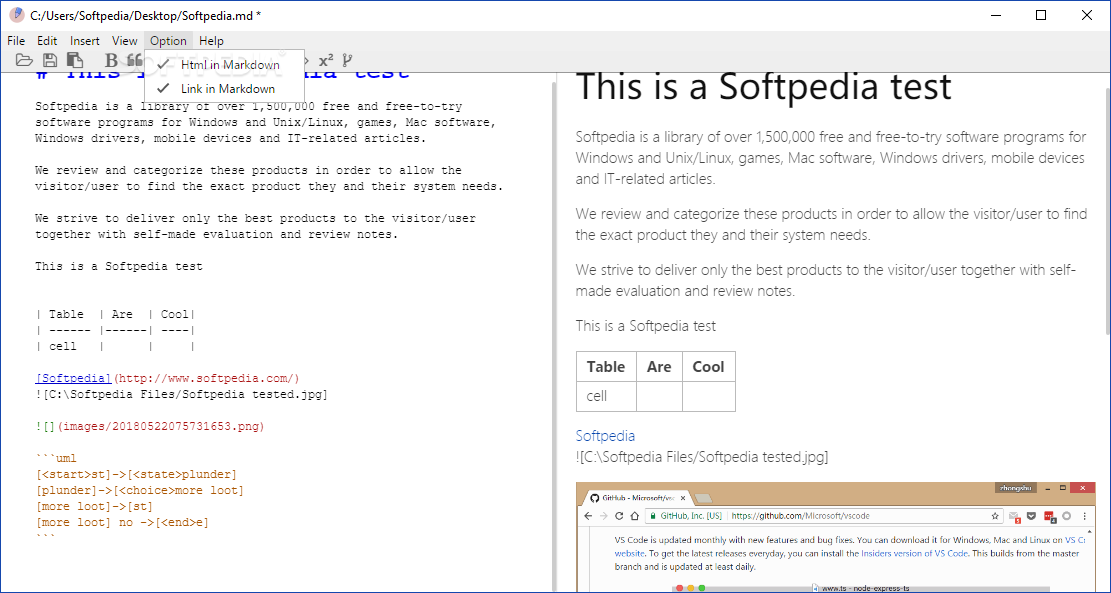Click the "[more loot] no ->[<end>e]" line
The height and width of the screenshot is (593, 1111).
point(122,523)
